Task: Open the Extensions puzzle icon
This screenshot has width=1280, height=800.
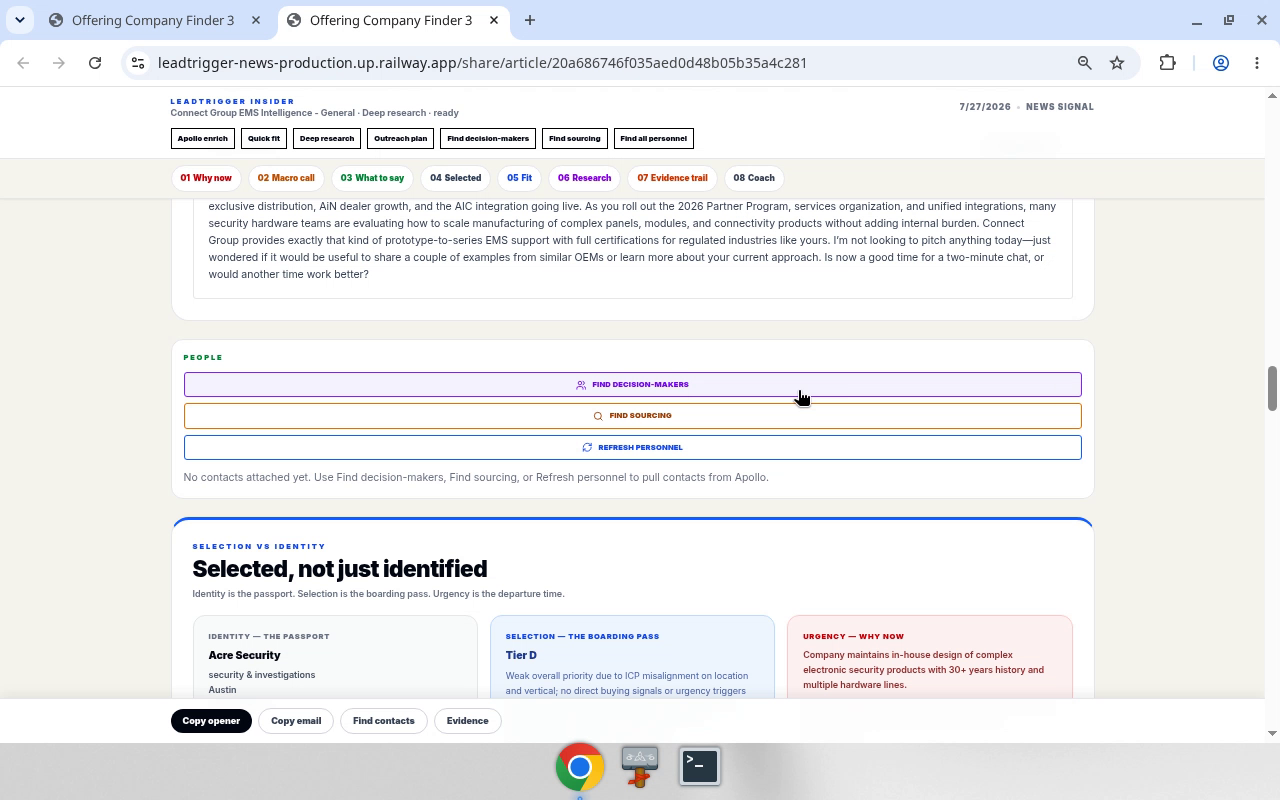Action: pyautogui.click(x=1167, y=63)
